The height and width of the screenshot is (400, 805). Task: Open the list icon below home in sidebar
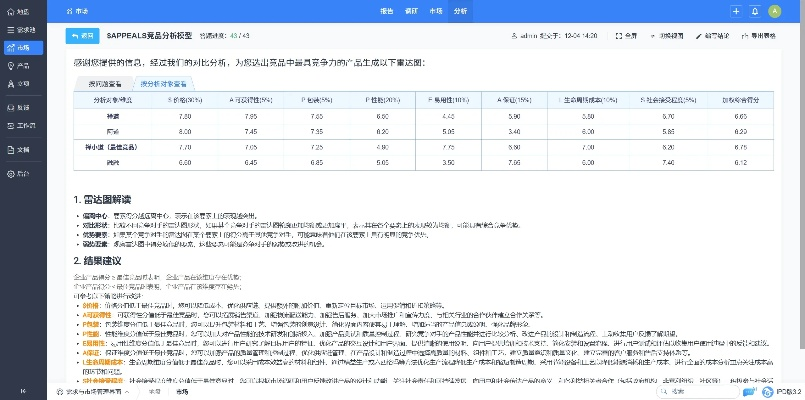(22, 30)
